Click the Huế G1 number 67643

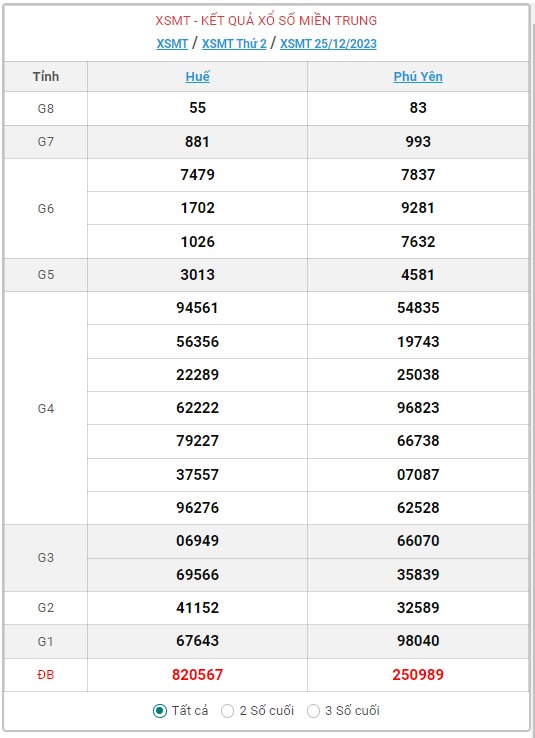pyautogui.click(x=198, y=641)
